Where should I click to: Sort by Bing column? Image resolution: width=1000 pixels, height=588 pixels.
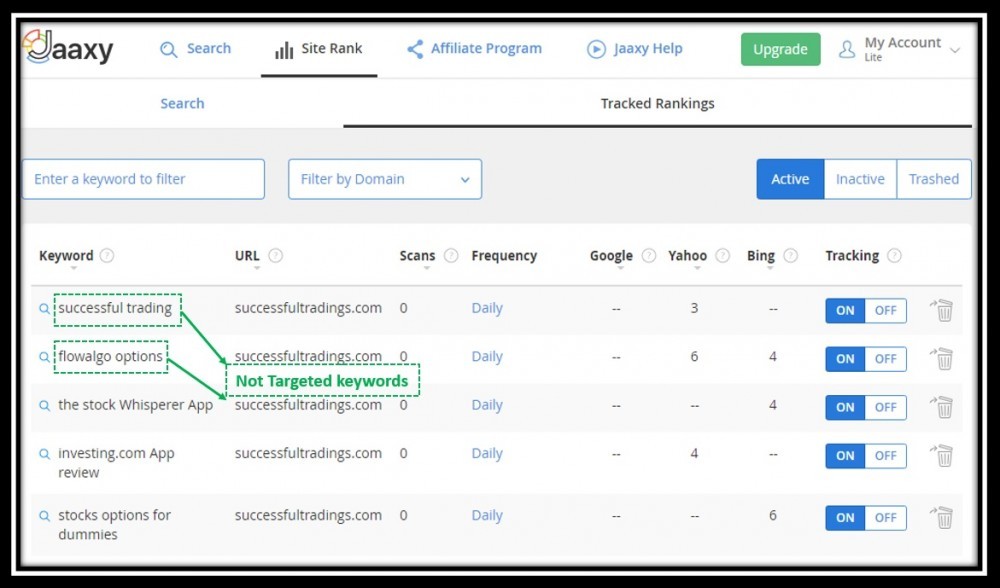pos(761,256)
